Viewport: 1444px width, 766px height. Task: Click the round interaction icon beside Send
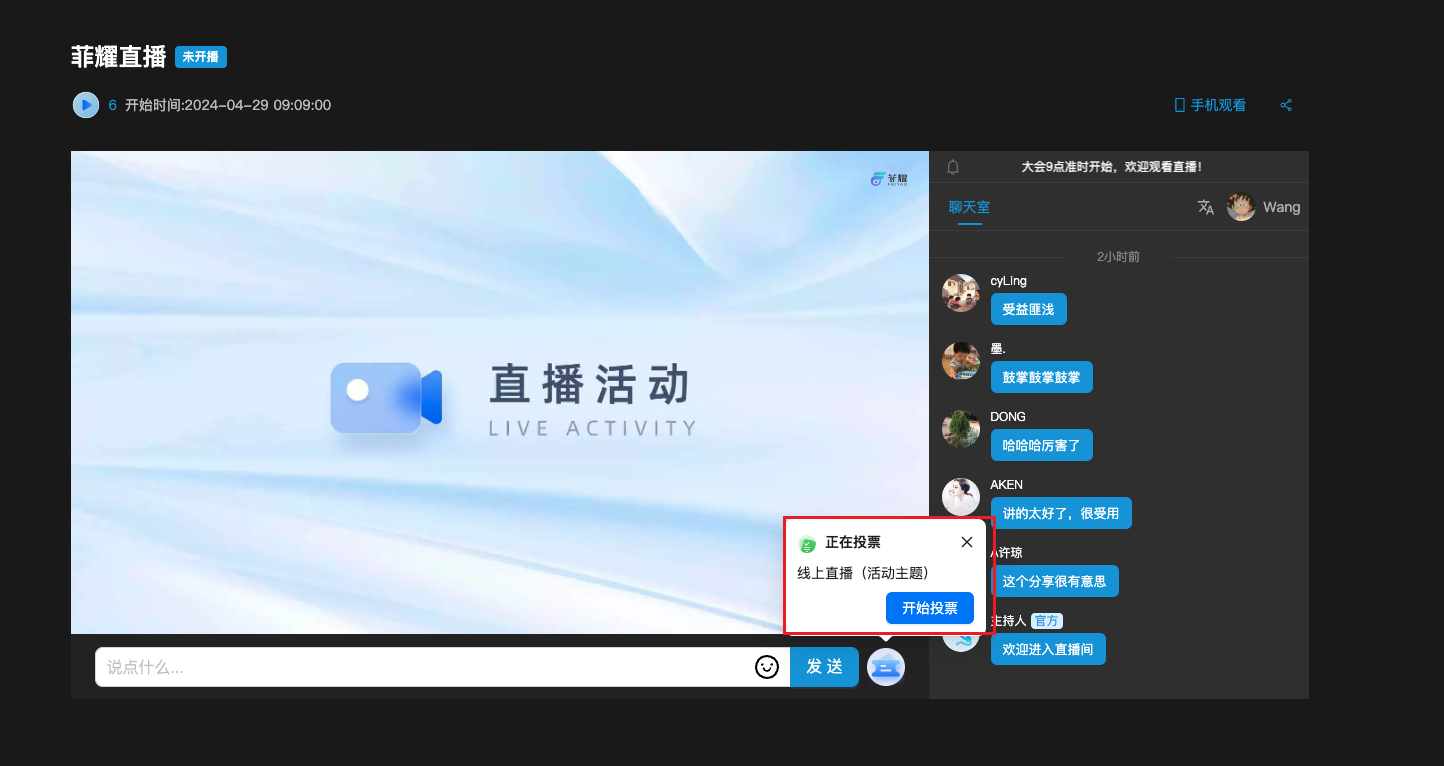click(885, 667)
